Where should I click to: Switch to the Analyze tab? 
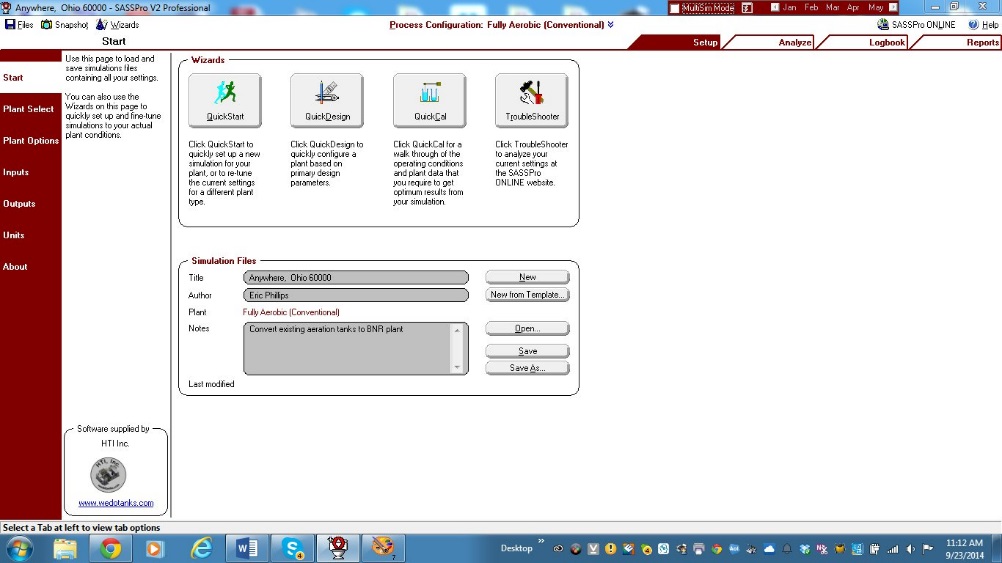(795, 42)
